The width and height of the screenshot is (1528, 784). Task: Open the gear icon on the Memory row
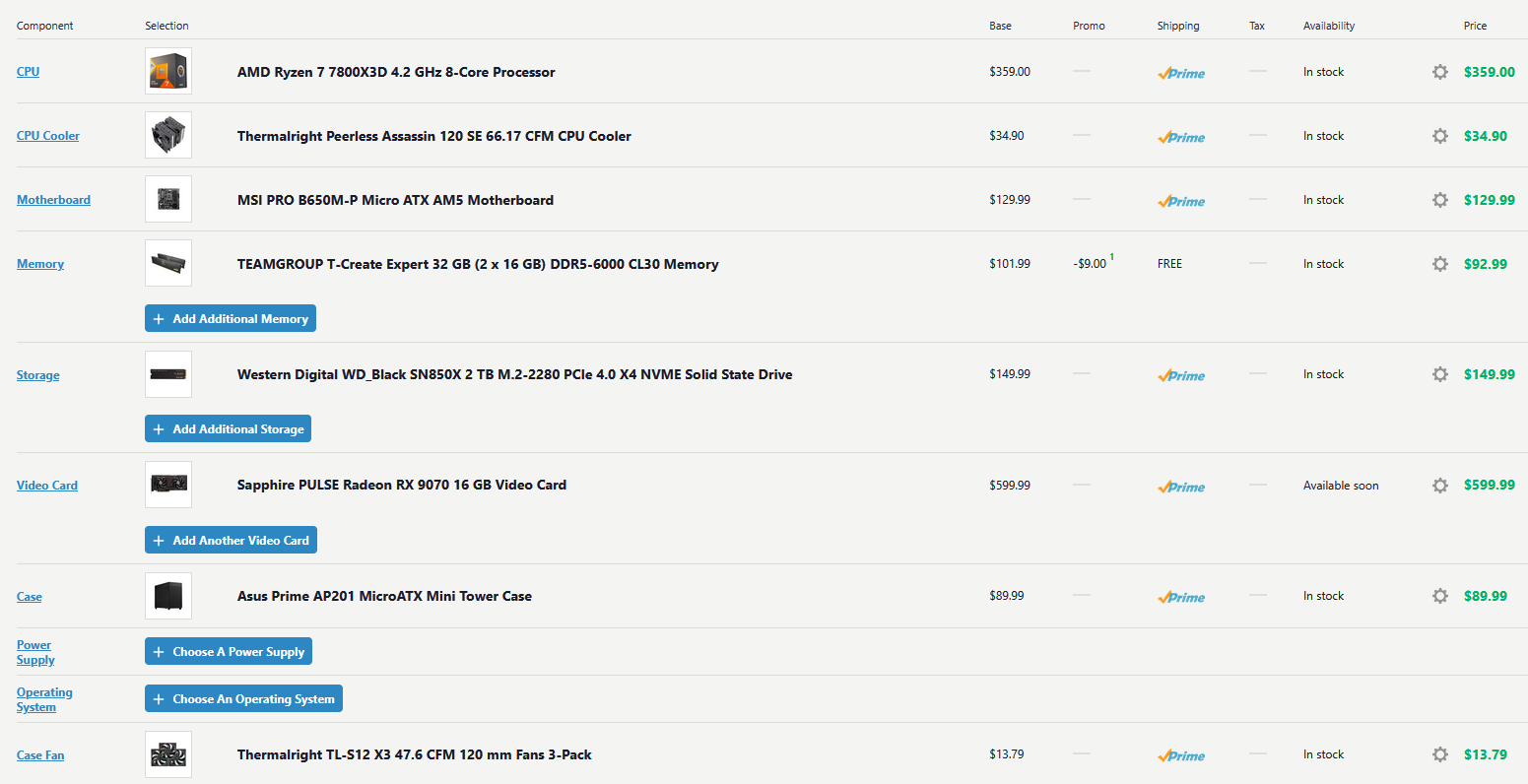click(x=1440, y=264)
